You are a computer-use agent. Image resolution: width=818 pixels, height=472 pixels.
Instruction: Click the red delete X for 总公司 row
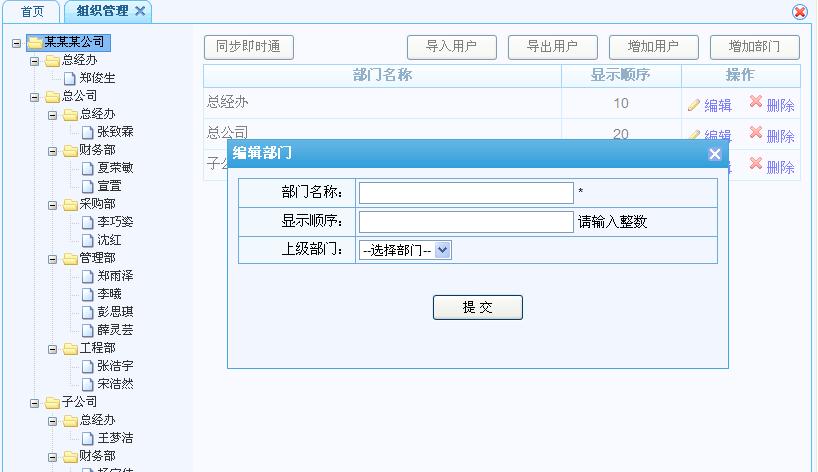click(x=755, y=133)
